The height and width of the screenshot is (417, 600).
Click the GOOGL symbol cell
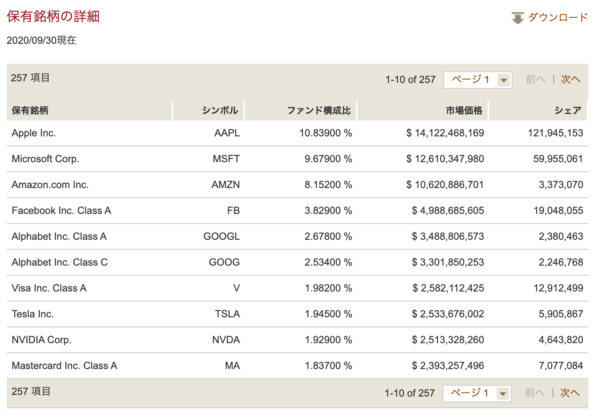coord(222,236)
